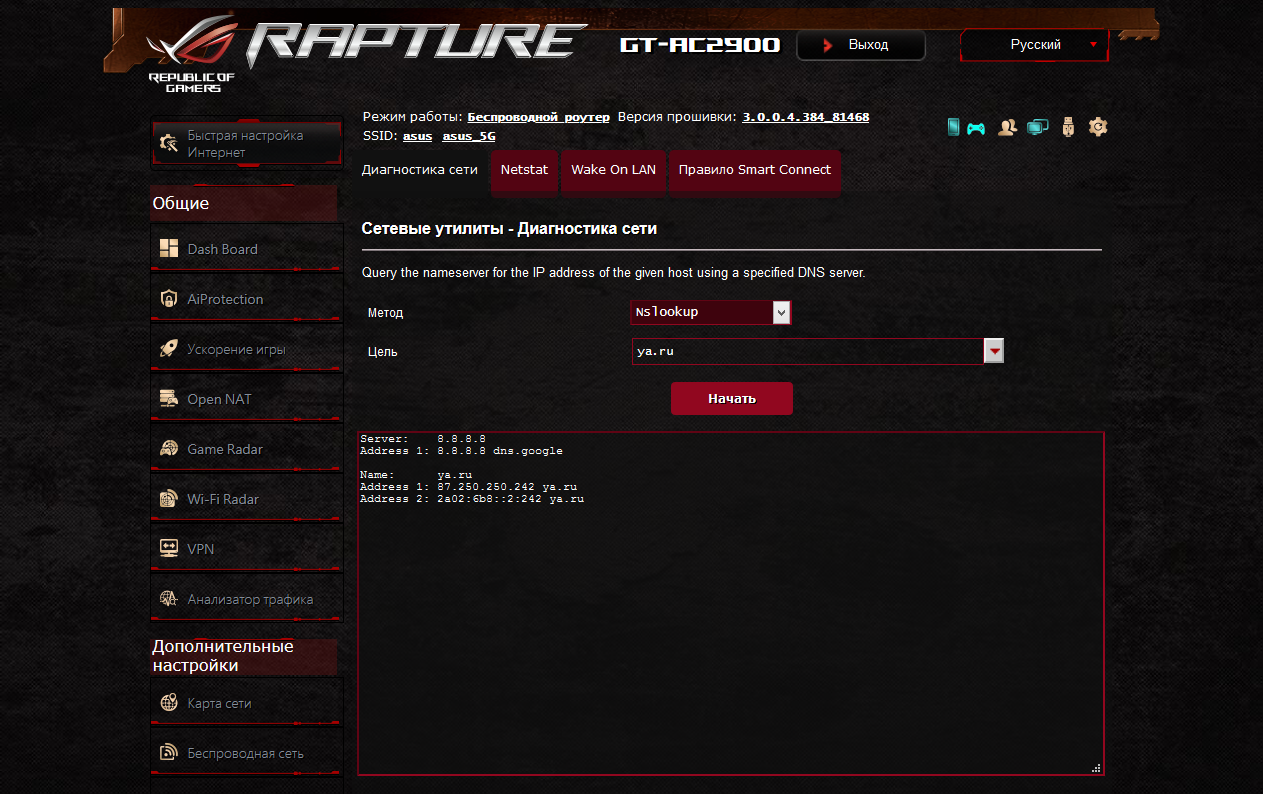Click the Open NAT sidebar icon
Viewport: 1263px width, 794px height.
coord(169,399)
